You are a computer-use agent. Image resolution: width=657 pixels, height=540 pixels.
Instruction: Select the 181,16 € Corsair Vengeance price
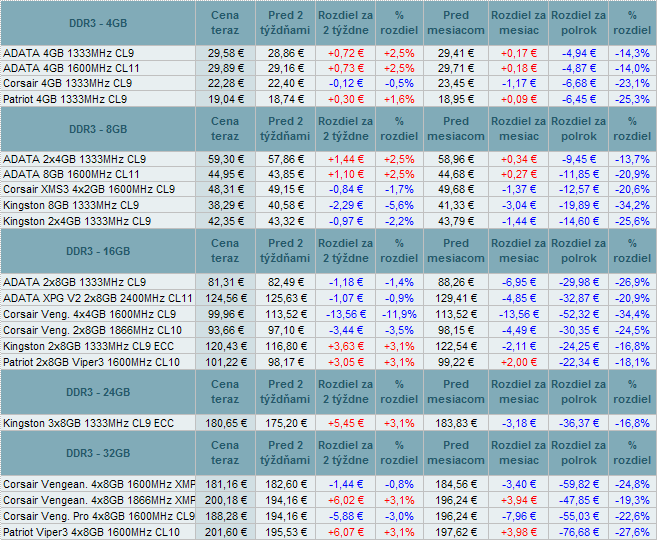coord(225,484)
